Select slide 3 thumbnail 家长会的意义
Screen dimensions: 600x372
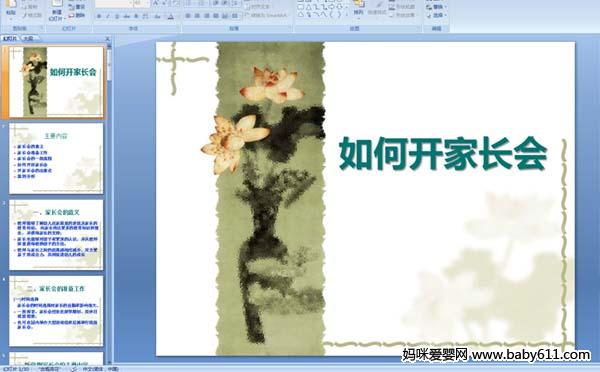(x=56, y=235)
